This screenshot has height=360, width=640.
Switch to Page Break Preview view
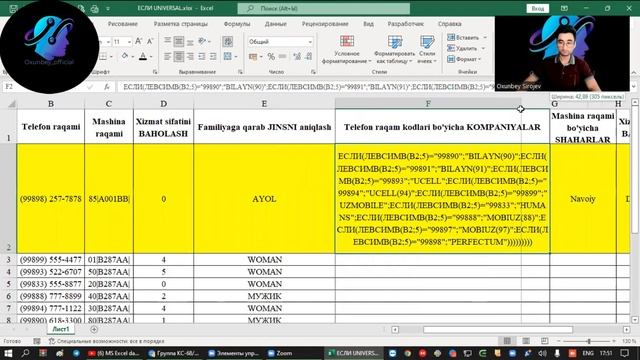coord(544,341)
